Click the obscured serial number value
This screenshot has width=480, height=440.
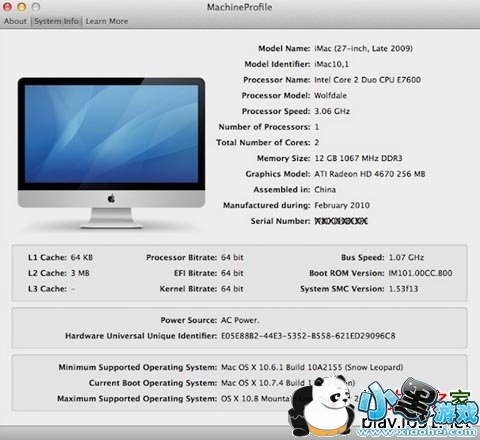tap(341, 221)
